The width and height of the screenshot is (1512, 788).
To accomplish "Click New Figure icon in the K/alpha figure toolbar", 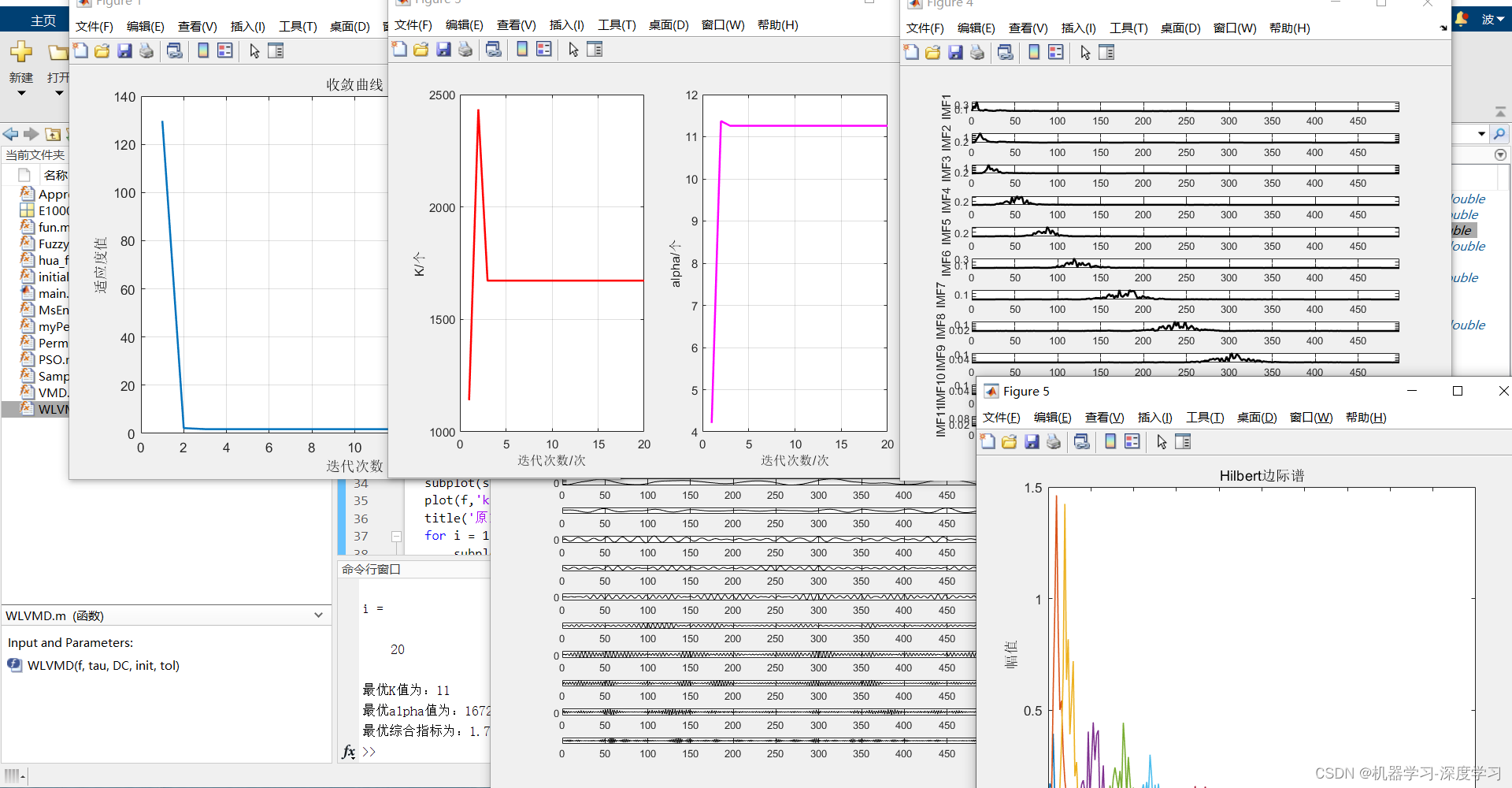I will click(x=399, y=49).
